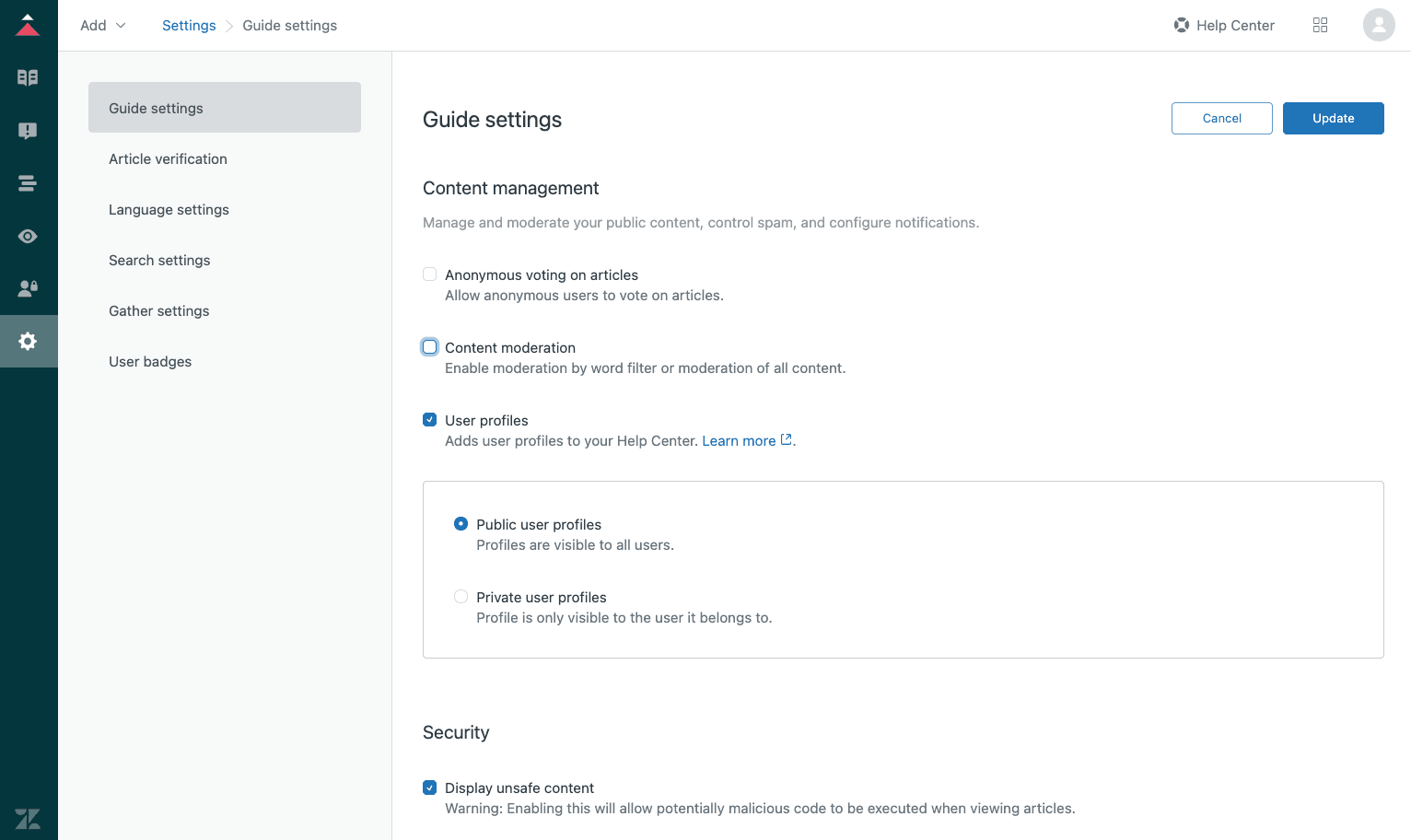
Task: Open the Add dropdown menu
Action: click(x=101, y=25)
